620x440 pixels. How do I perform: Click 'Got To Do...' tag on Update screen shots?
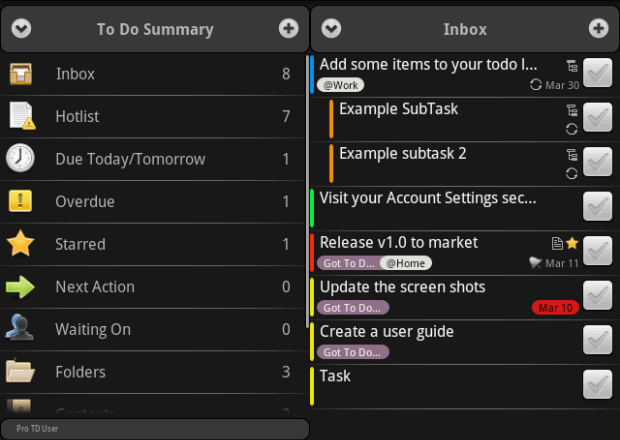point(353,308)
